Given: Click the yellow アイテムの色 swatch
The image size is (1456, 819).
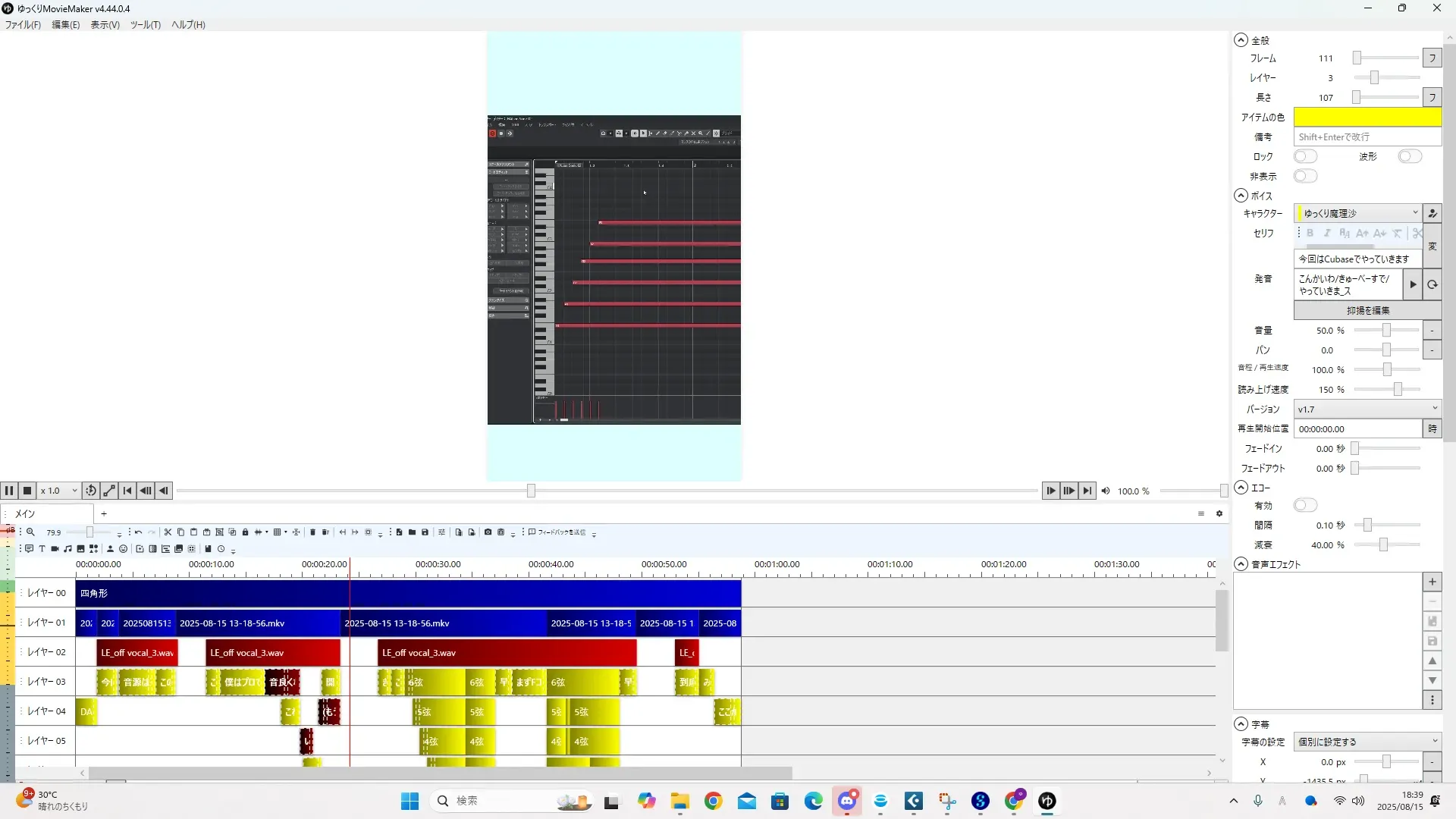Looking at the screenshot, I should pyautogui.click(x=1367, y=117).
